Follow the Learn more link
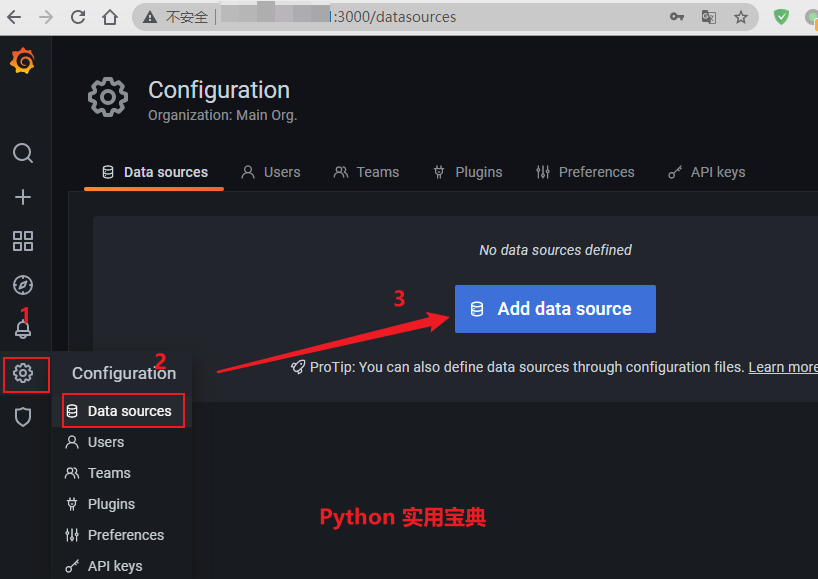818x579 pixels. point(783,367)
